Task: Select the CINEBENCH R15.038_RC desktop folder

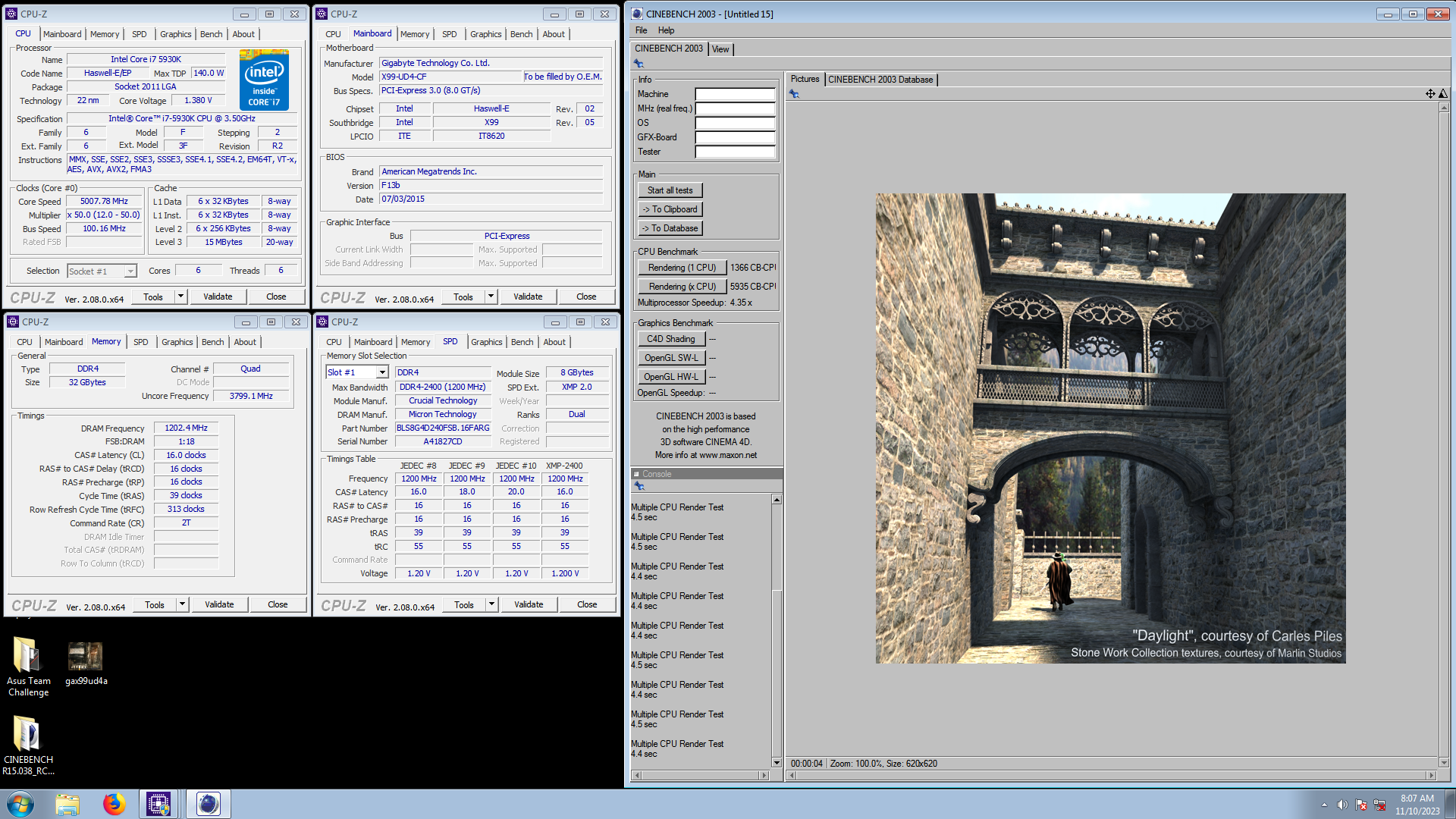Action: tap(28, 745)
